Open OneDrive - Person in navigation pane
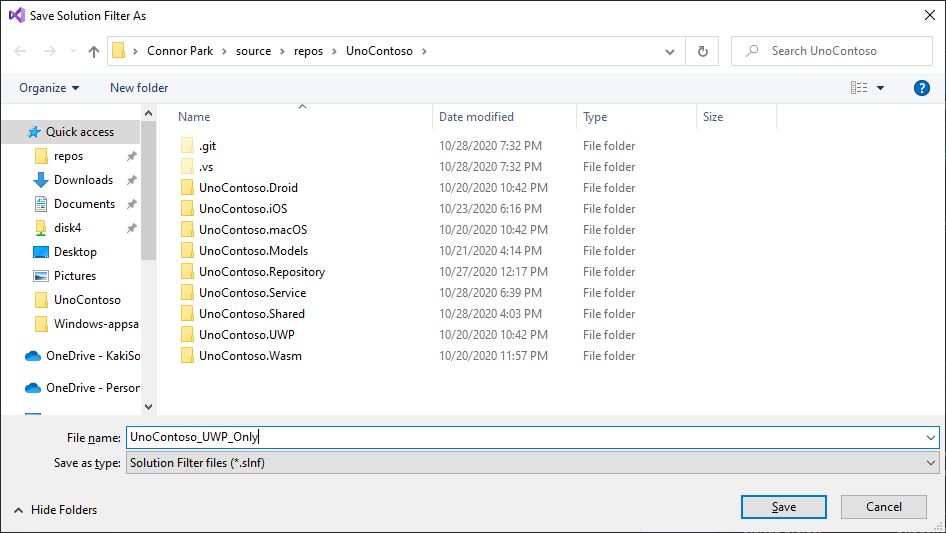 tap(93, 388)
